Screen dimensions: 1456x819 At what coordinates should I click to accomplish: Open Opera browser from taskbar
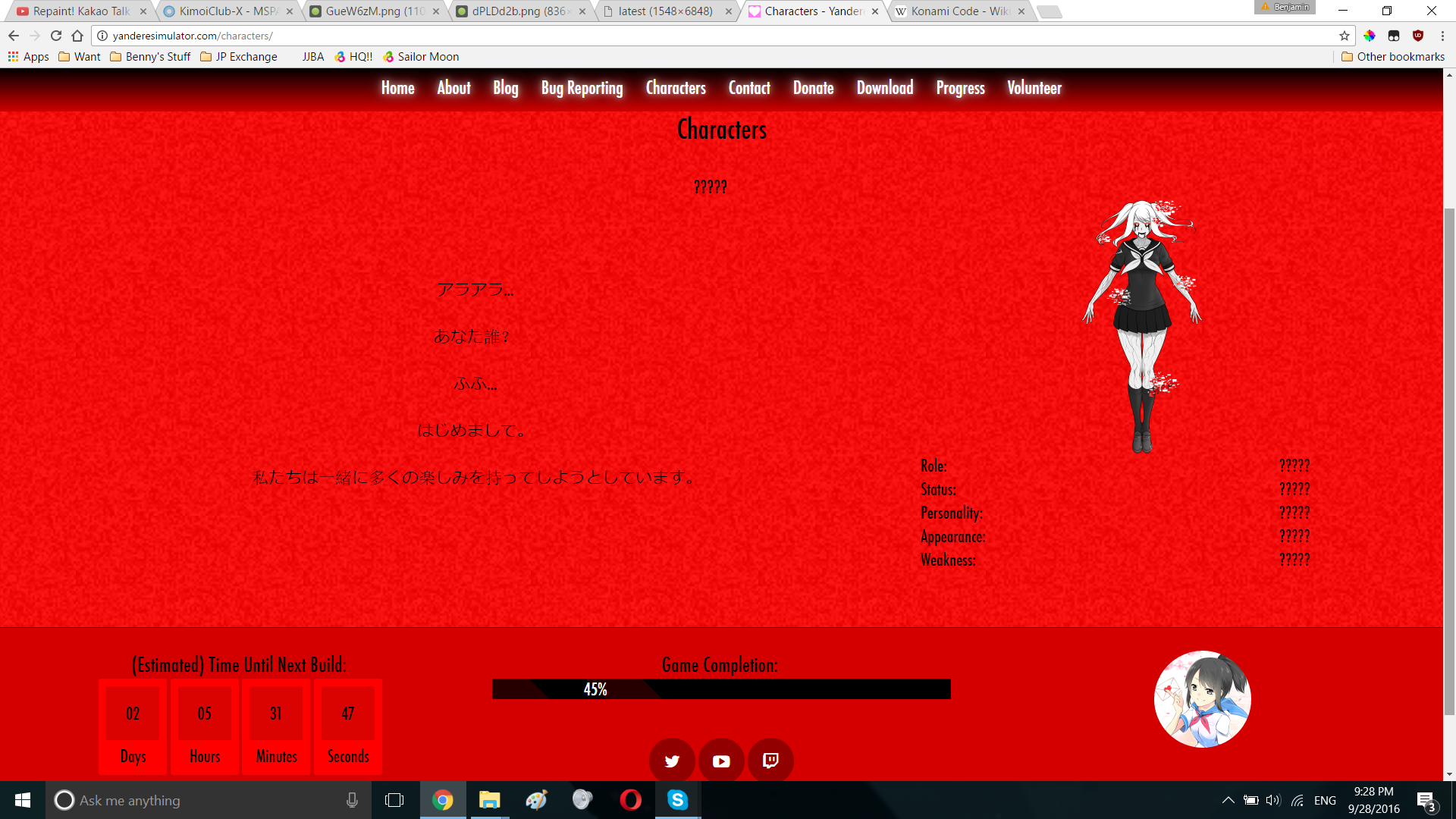coord(631,800)
